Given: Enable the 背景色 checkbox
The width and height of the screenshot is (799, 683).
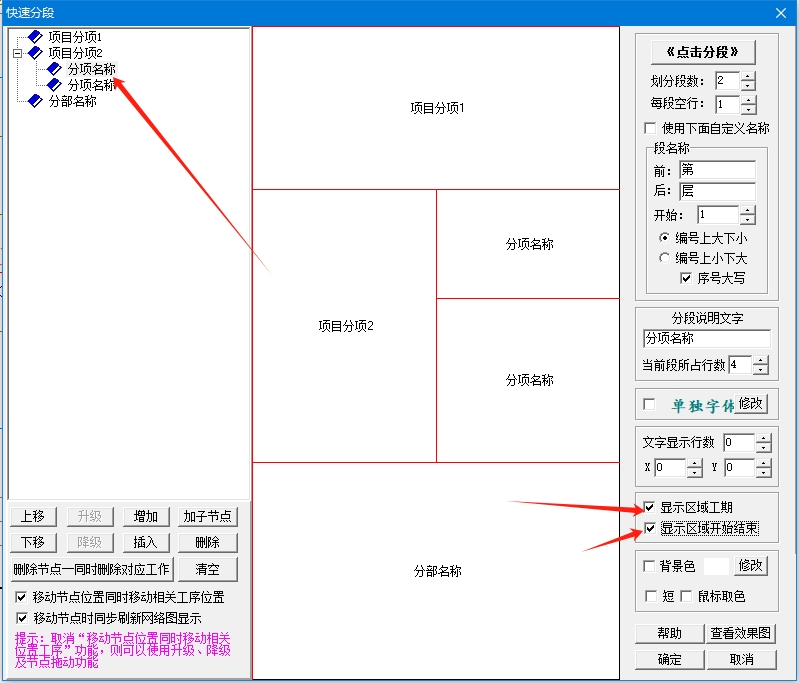Looking at the screenshot, I should [649, 566].
